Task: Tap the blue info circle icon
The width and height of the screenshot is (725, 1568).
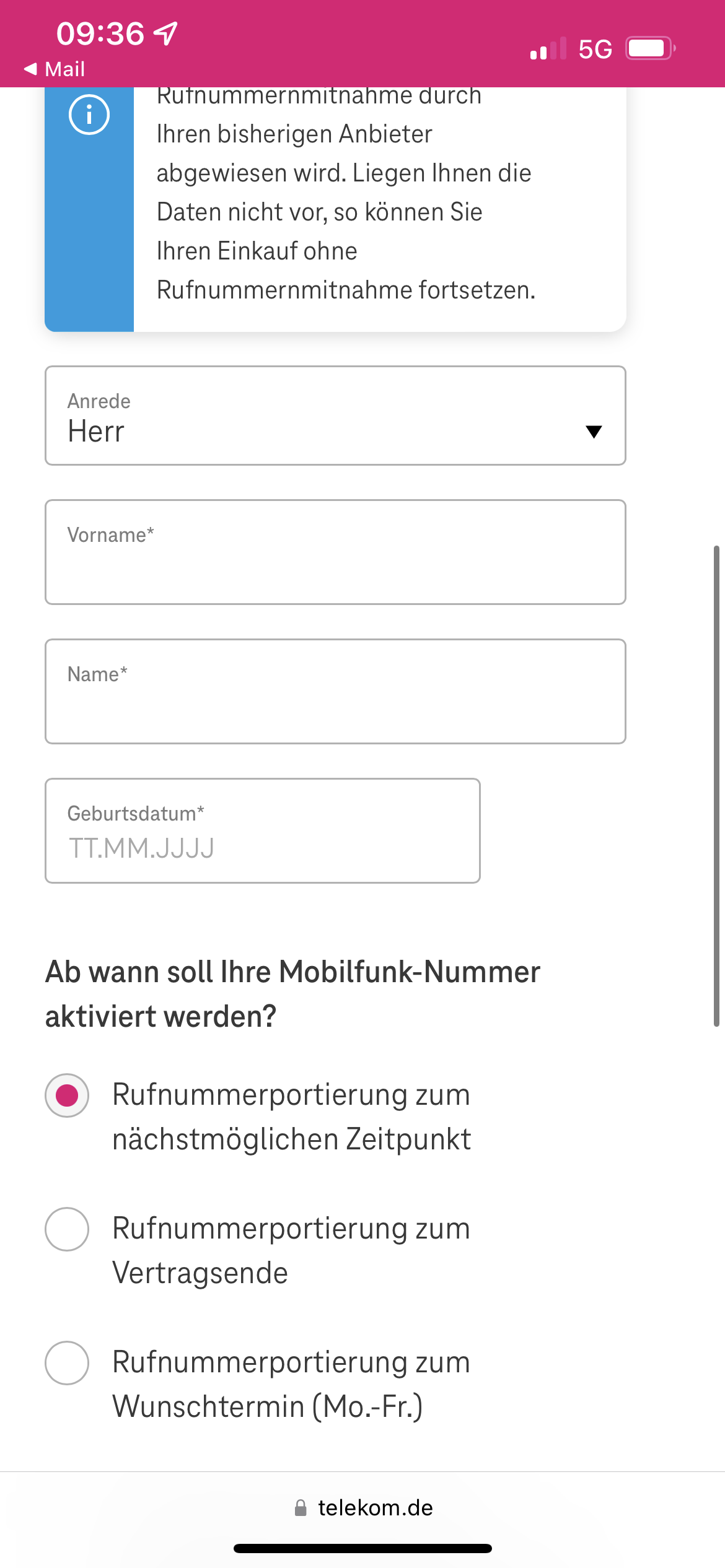Action: coord(89,115)
